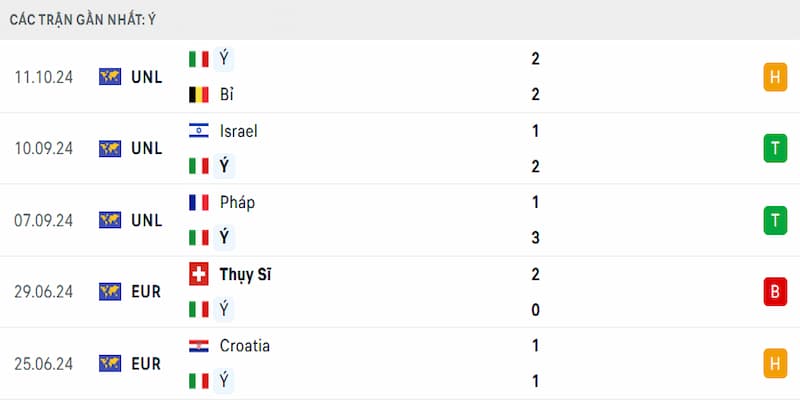Click the UNL competition icon for 10.09.24
This screenshot has width=800, height=400.
coord(110,148)
